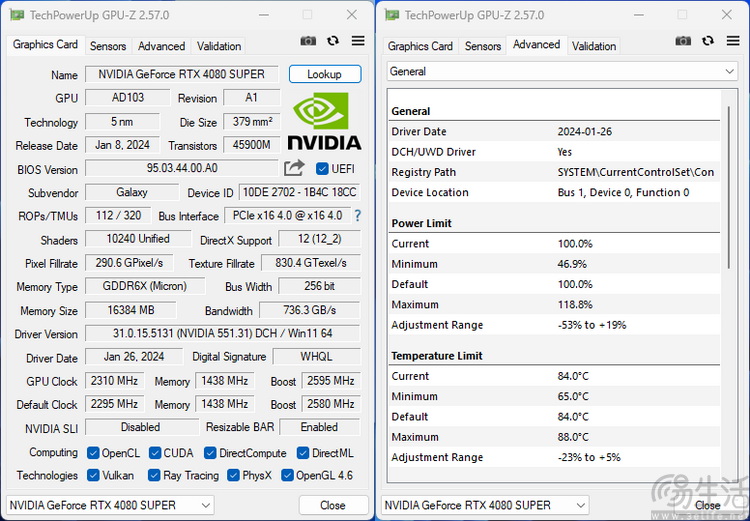Expand the General category dropdown
750x521 pixels.
pos(562,71)
